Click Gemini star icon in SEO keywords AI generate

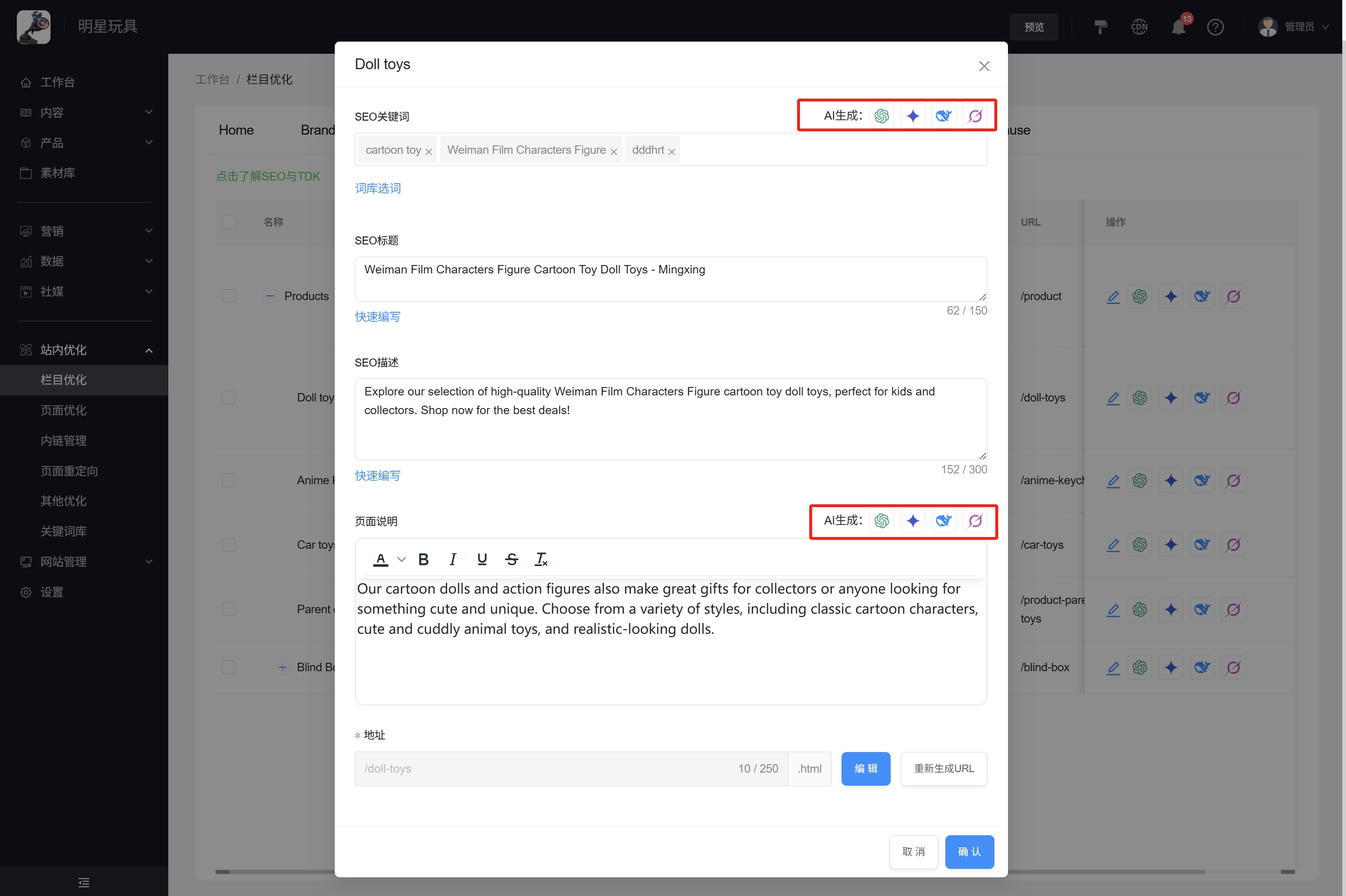click(x=913, y=116)
